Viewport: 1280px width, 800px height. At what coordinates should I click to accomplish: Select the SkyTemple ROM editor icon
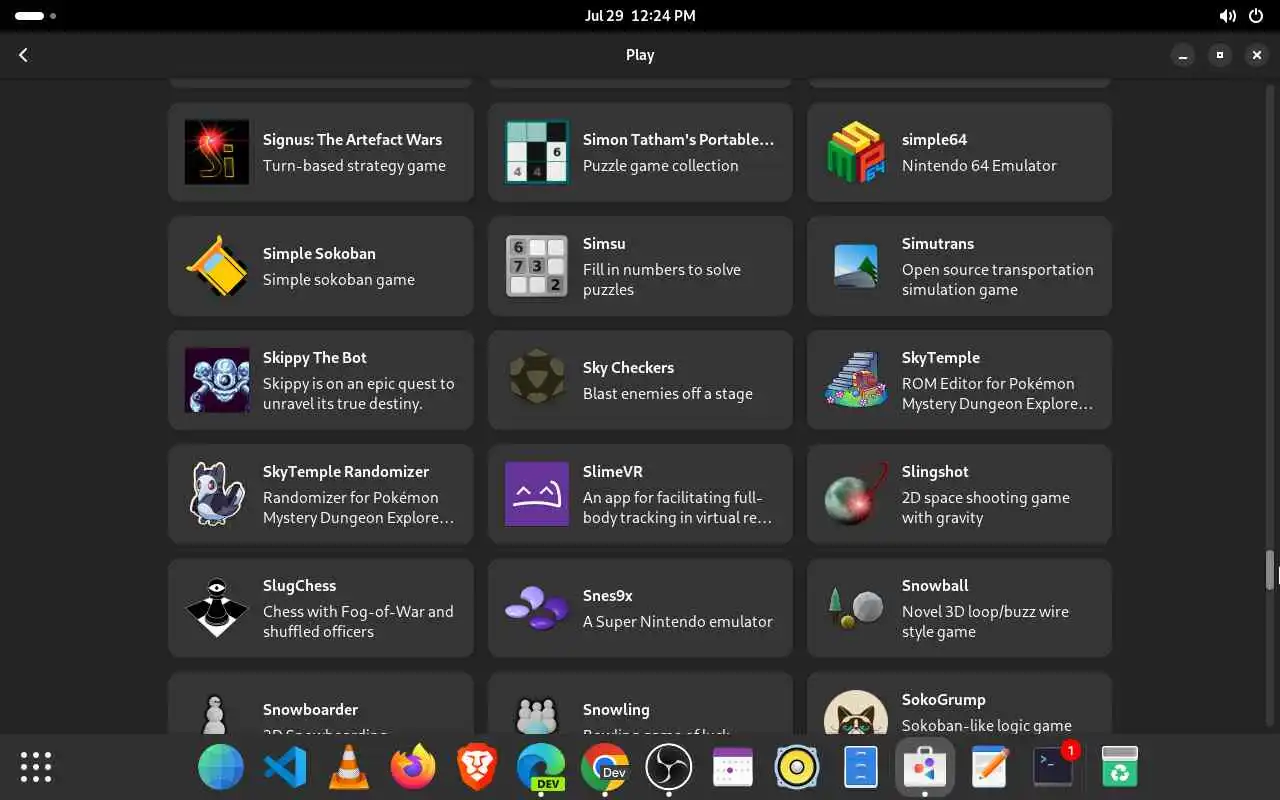(856, 380)
